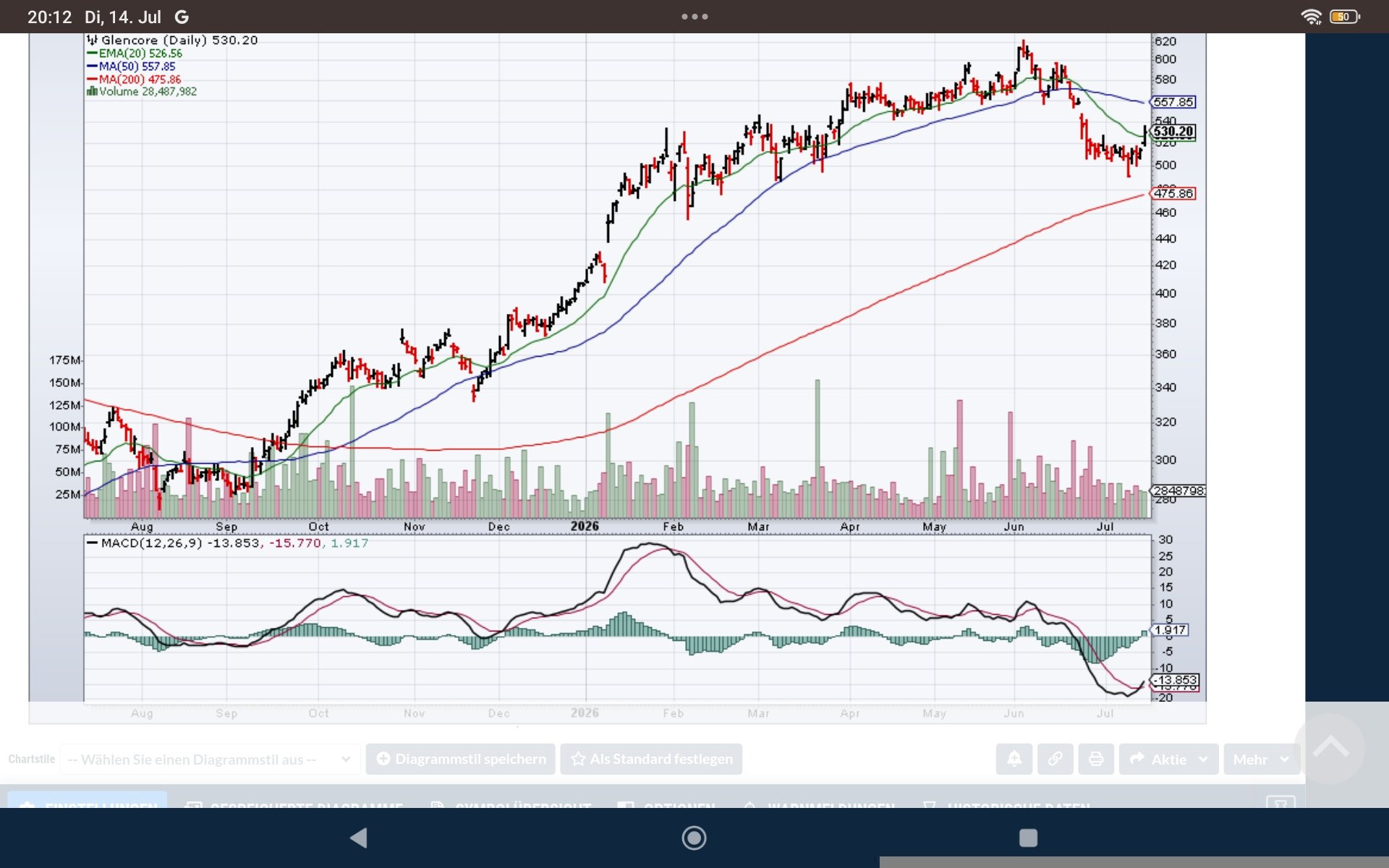
Task: Switch to the Einstellungen tab
Action: point(88,800)
